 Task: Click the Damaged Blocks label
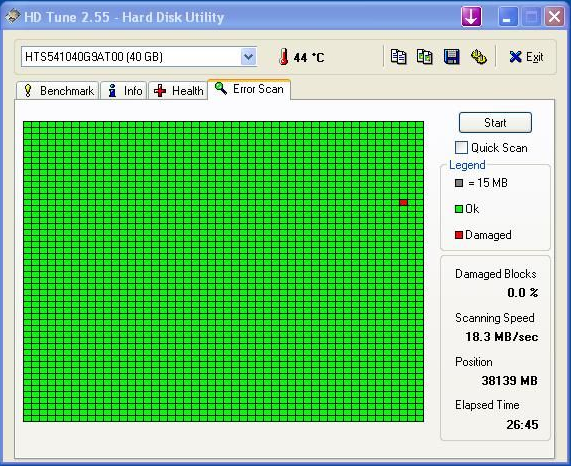pyautogui.click(x=496, y=274)
